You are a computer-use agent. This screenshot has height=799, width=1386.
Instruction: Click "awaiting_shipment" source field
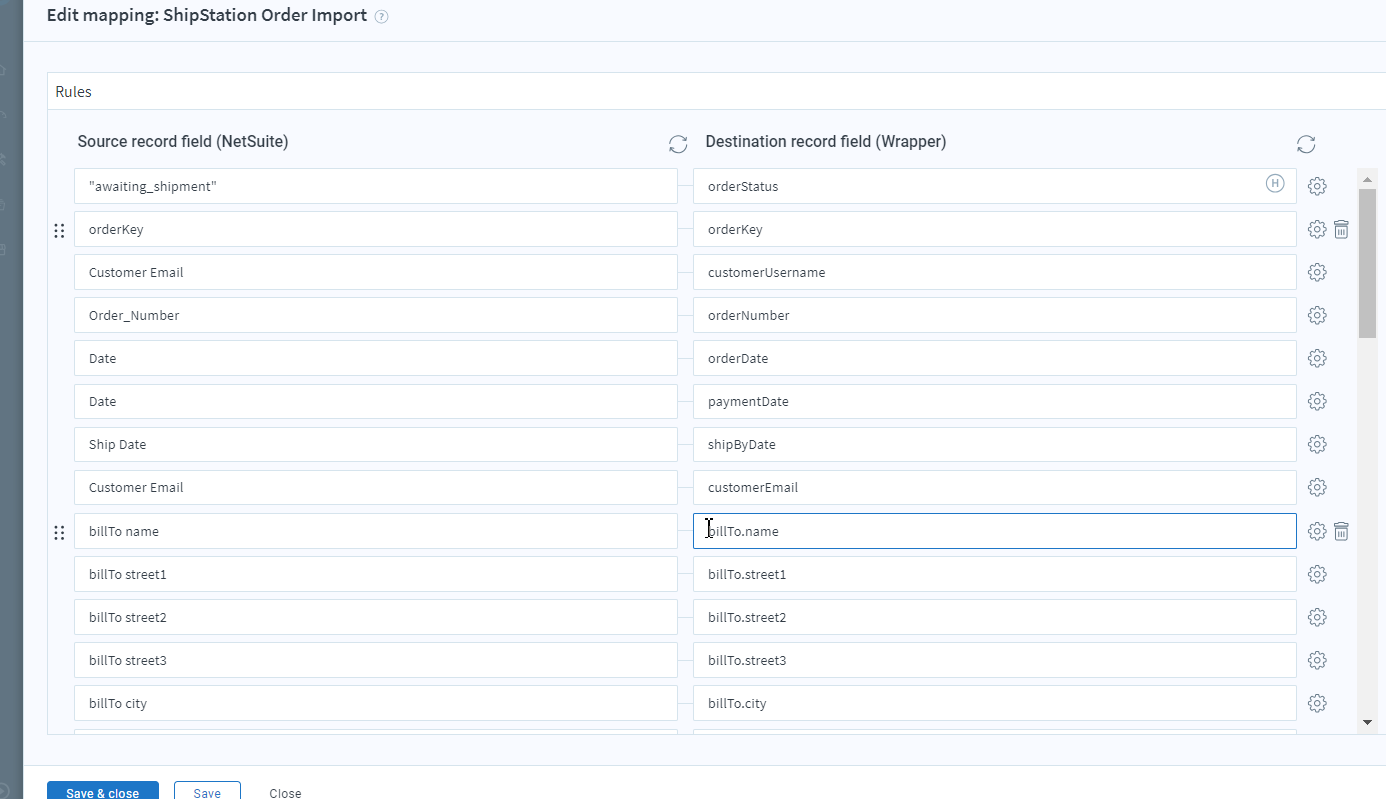tap(376, 186)
